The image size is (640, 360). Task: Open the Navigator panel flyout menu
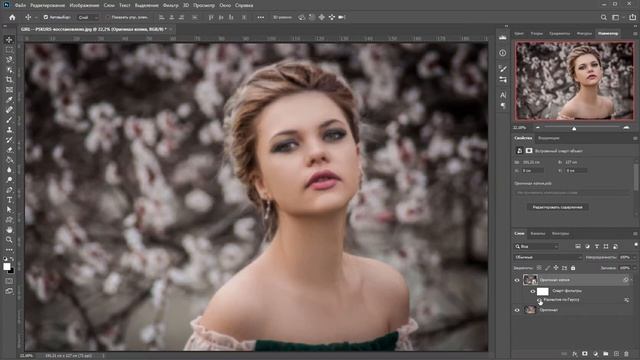pos(635,33)
